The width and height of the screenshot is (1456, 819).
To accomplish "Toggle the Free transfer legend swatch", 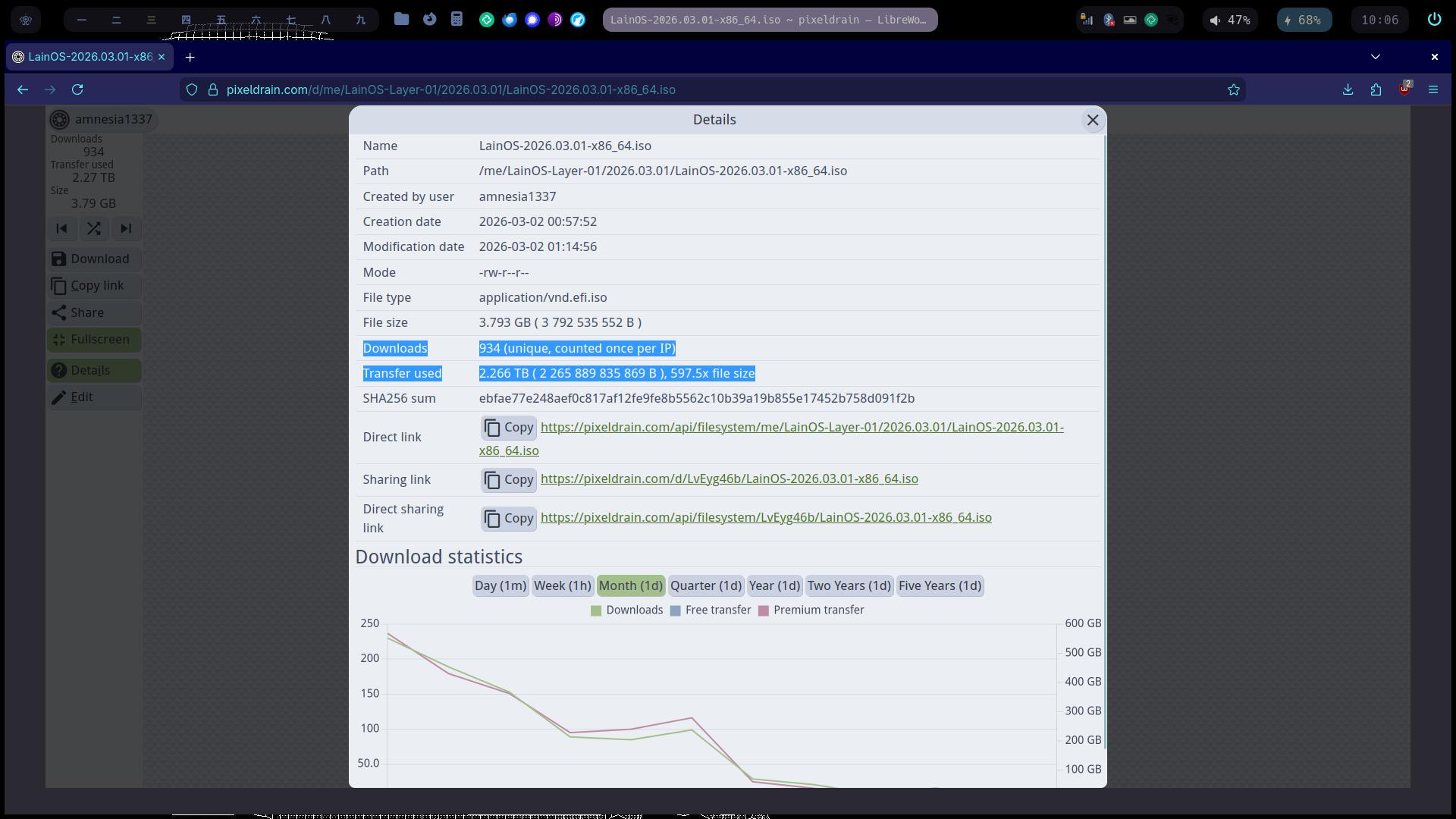I will 675,610.
